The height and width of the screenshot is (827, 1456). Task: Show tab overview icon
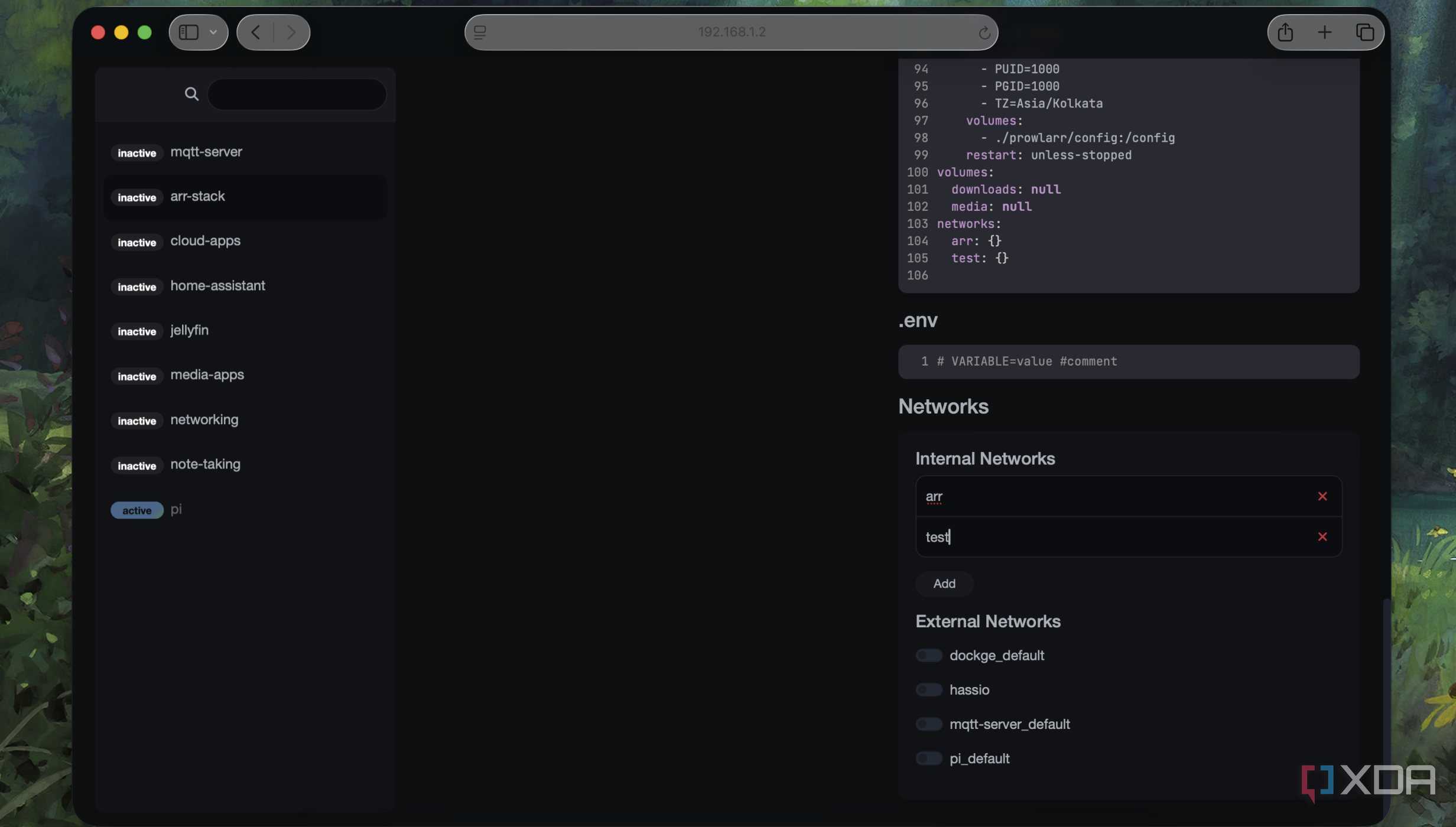[x=1364, y=32]
